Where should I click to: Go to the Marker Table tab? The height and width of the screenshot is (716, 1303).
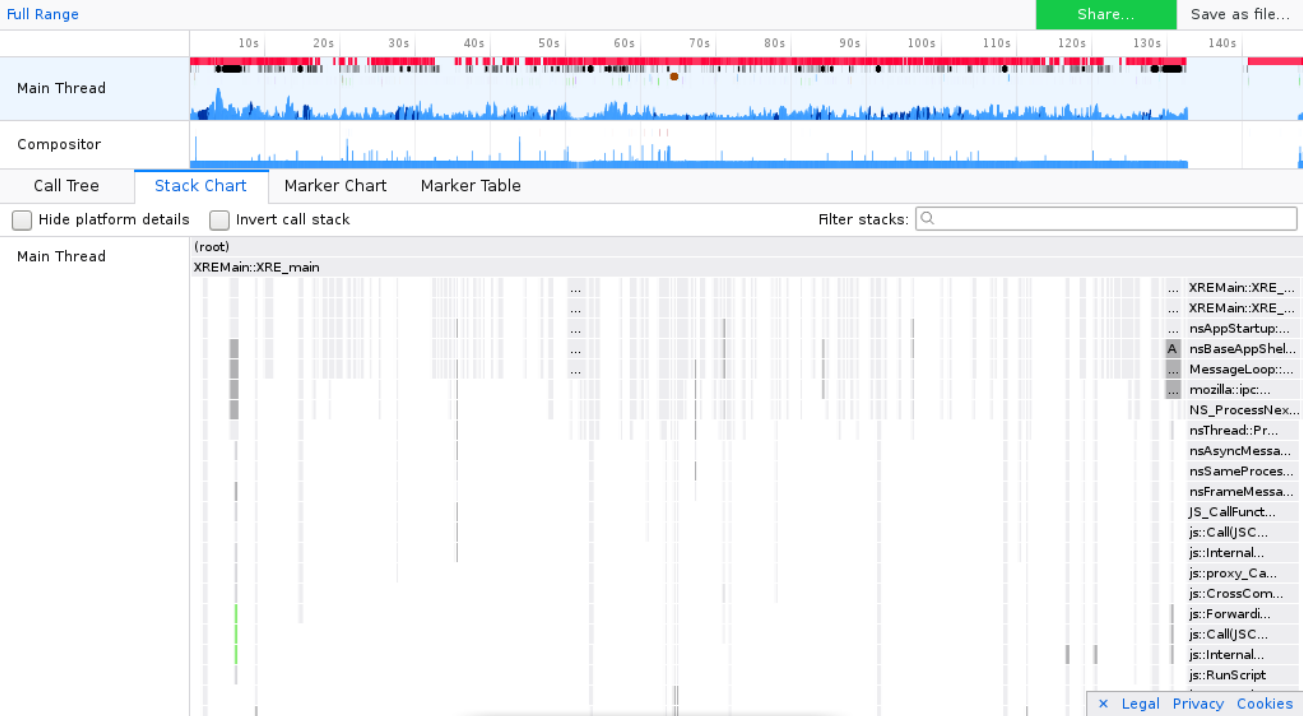[x=470, y=186]
